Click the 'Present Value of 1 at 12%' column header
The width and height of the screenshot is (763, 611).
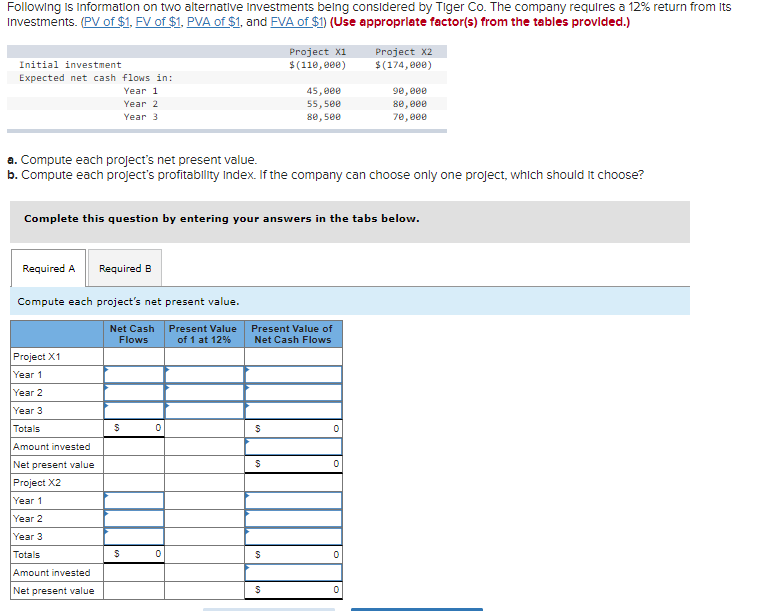pos(203,334)
